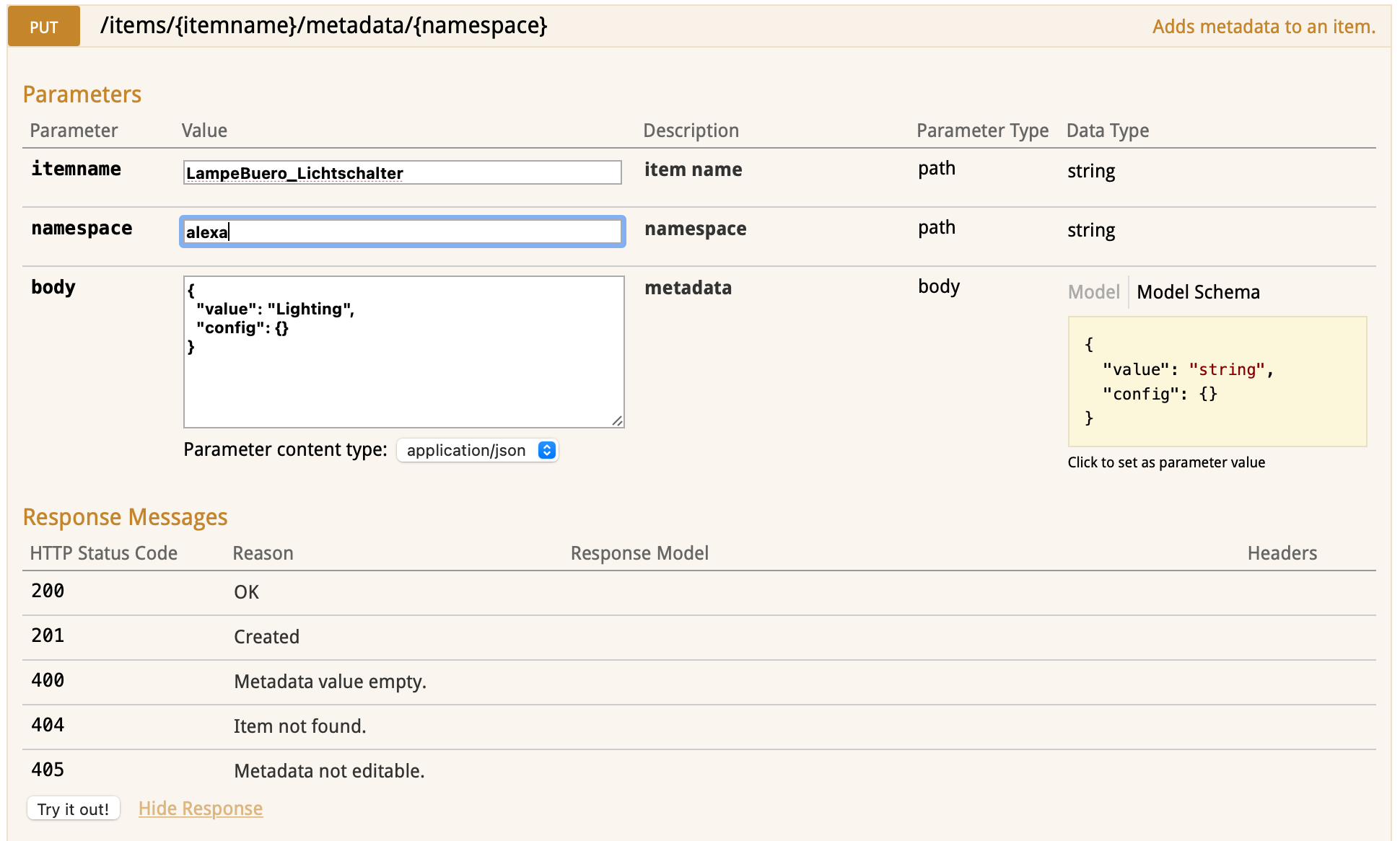Viewport: 1400px width, 841px height.
Task: Grab the textarea resize handle corner
Action: (x=617, y=420)
